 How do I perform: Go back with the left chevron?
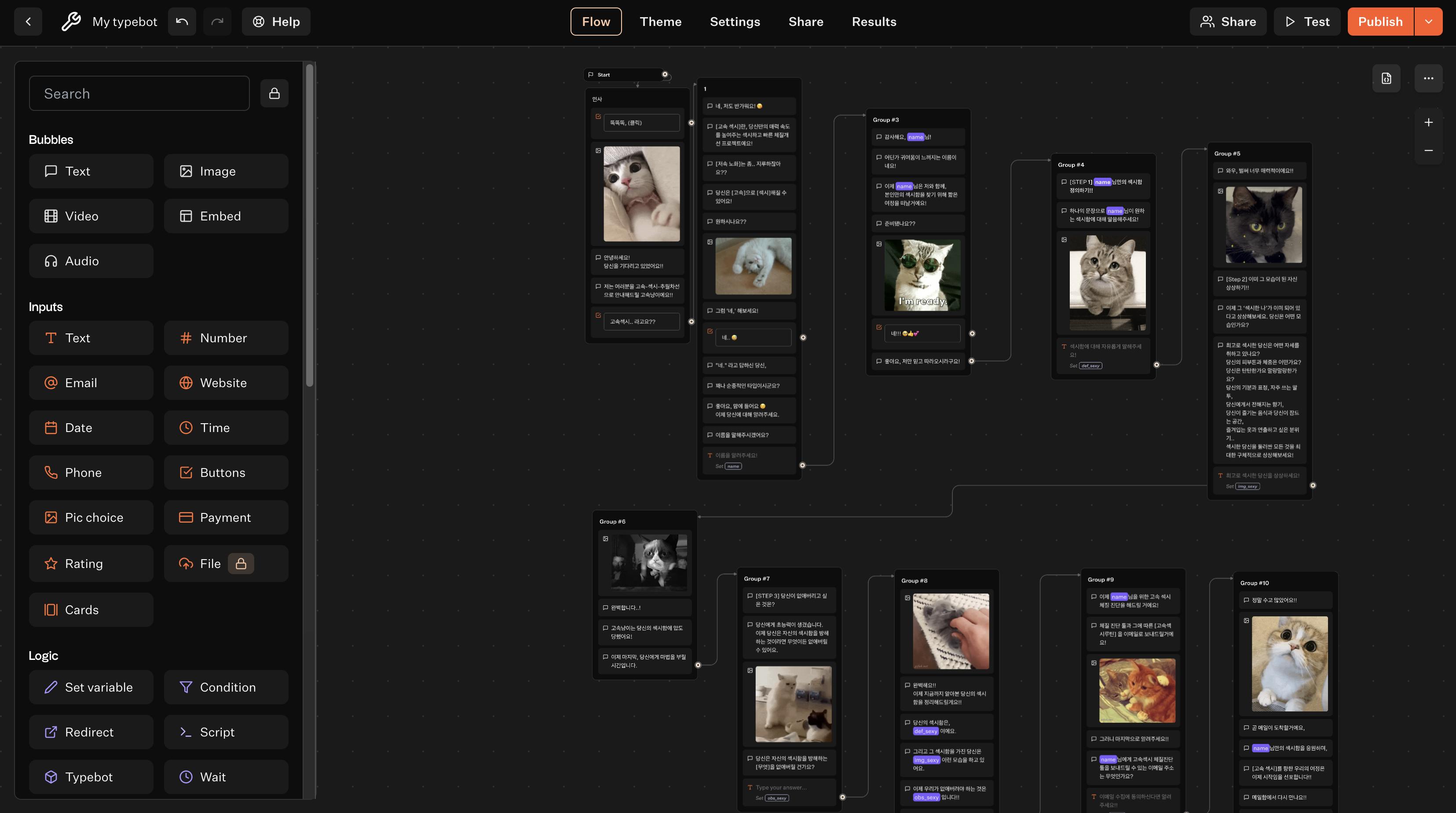pos(28,22)
